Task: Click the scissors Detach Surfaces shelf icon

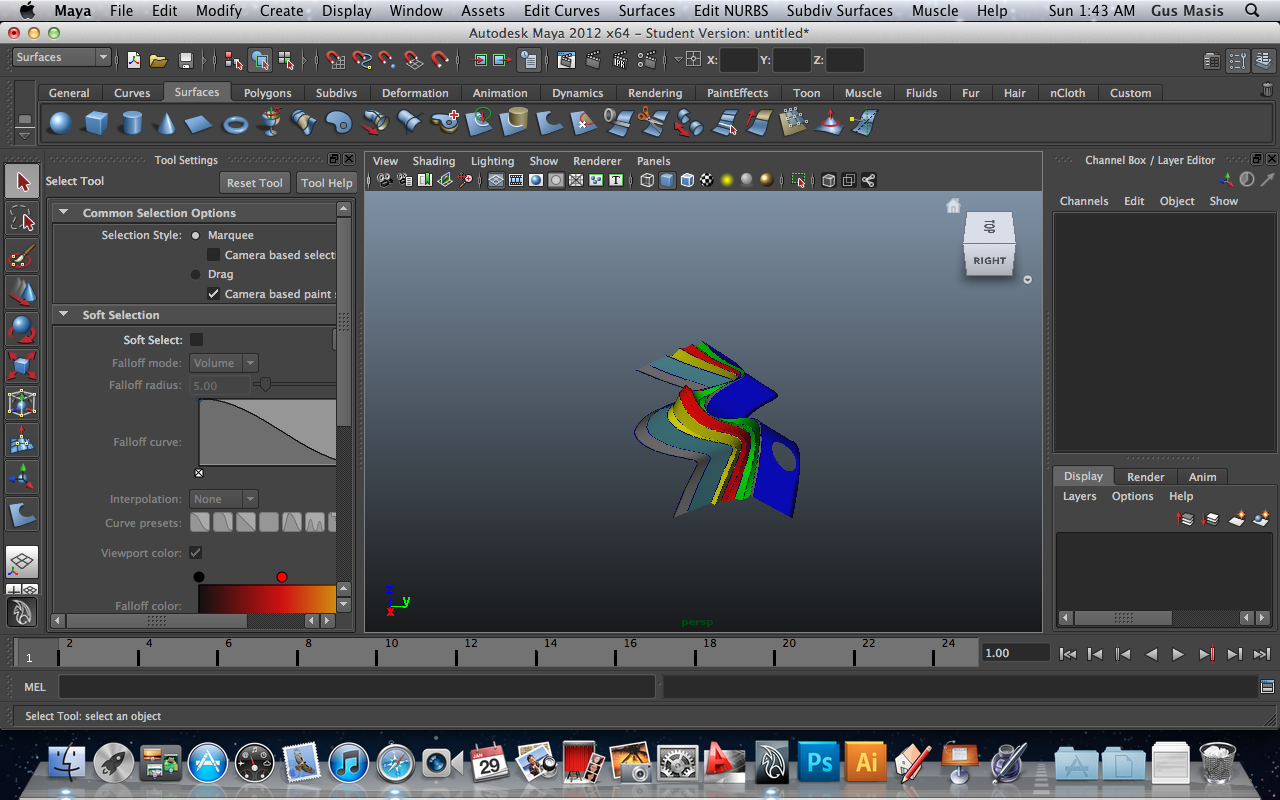Action: click(x=652, y=123)
